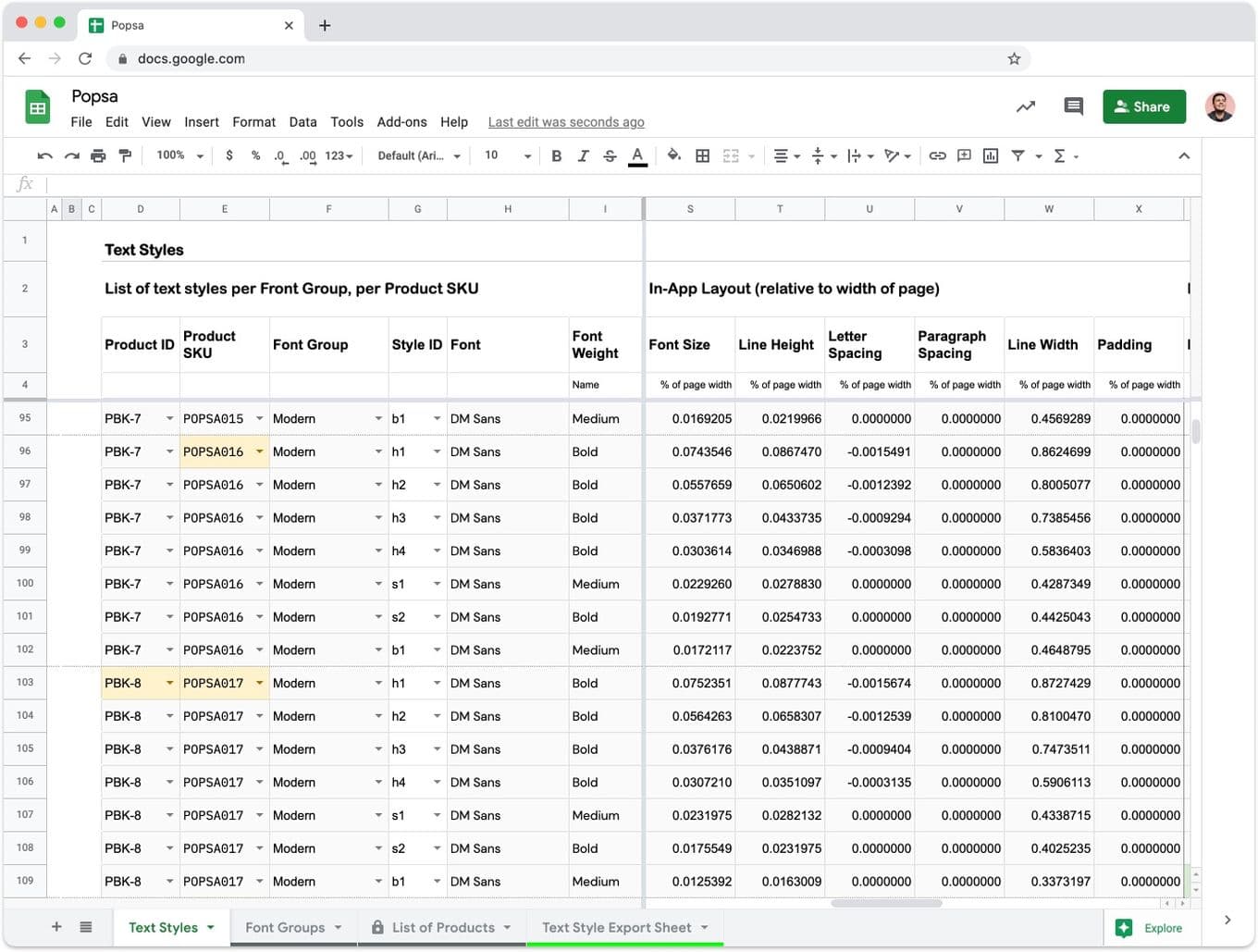Click the insert chart icon
The height and width of the screenshot is (952, 1258).
(x=991, y=156)
